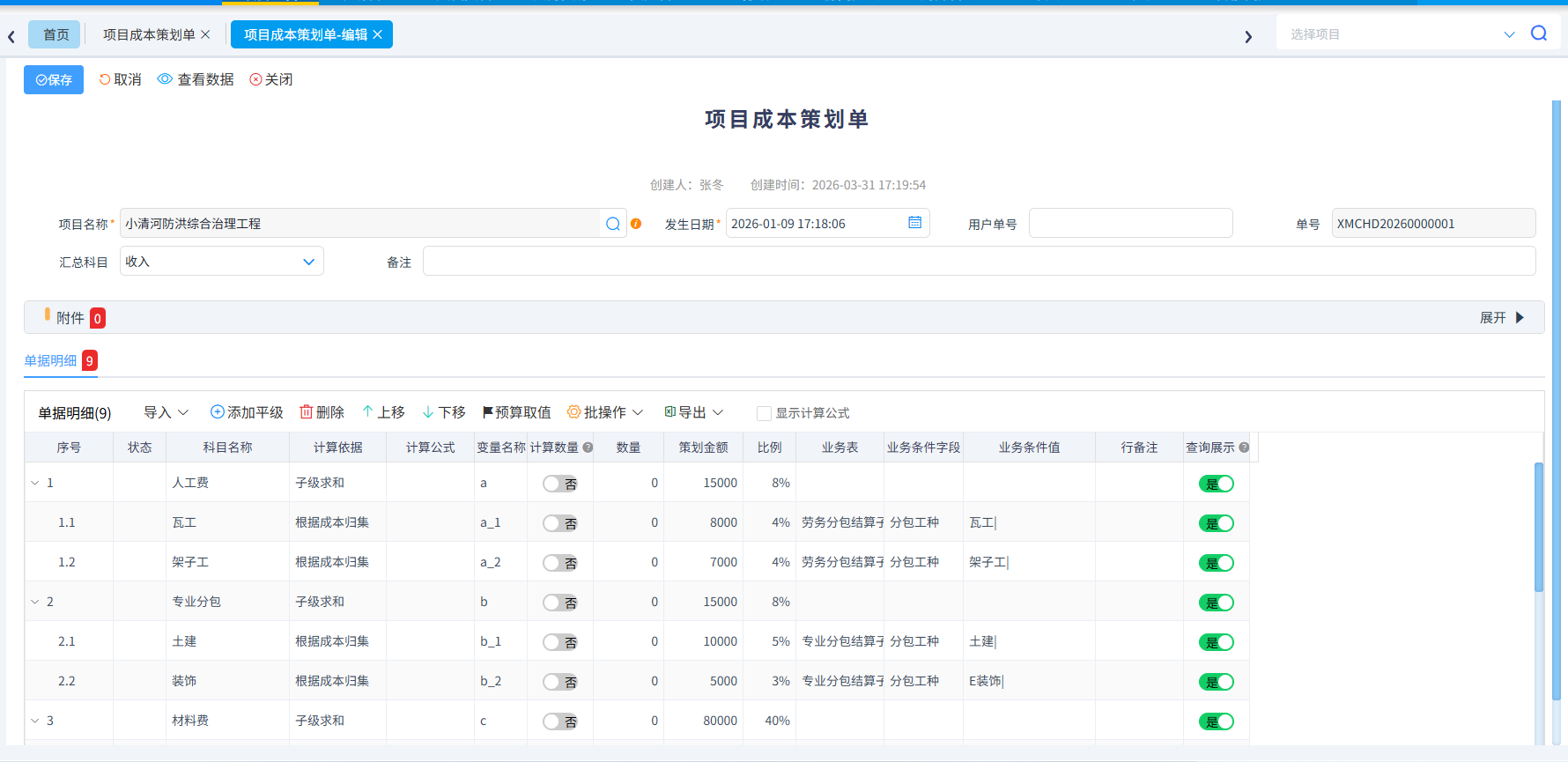Image resolution: width=1568 pixels, height=762 pixels.
Task: Click 添加平级 to add a sibling row
Action: [x=247, y=412]
